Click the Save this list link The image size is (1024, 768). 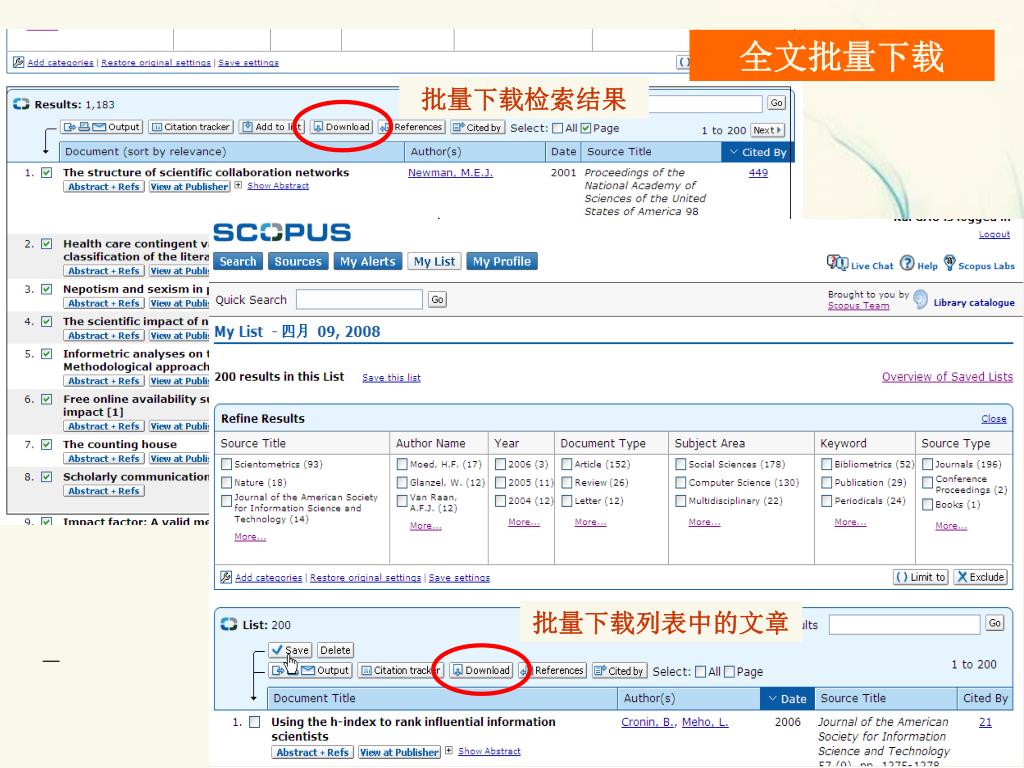click(x=391, y=377)
